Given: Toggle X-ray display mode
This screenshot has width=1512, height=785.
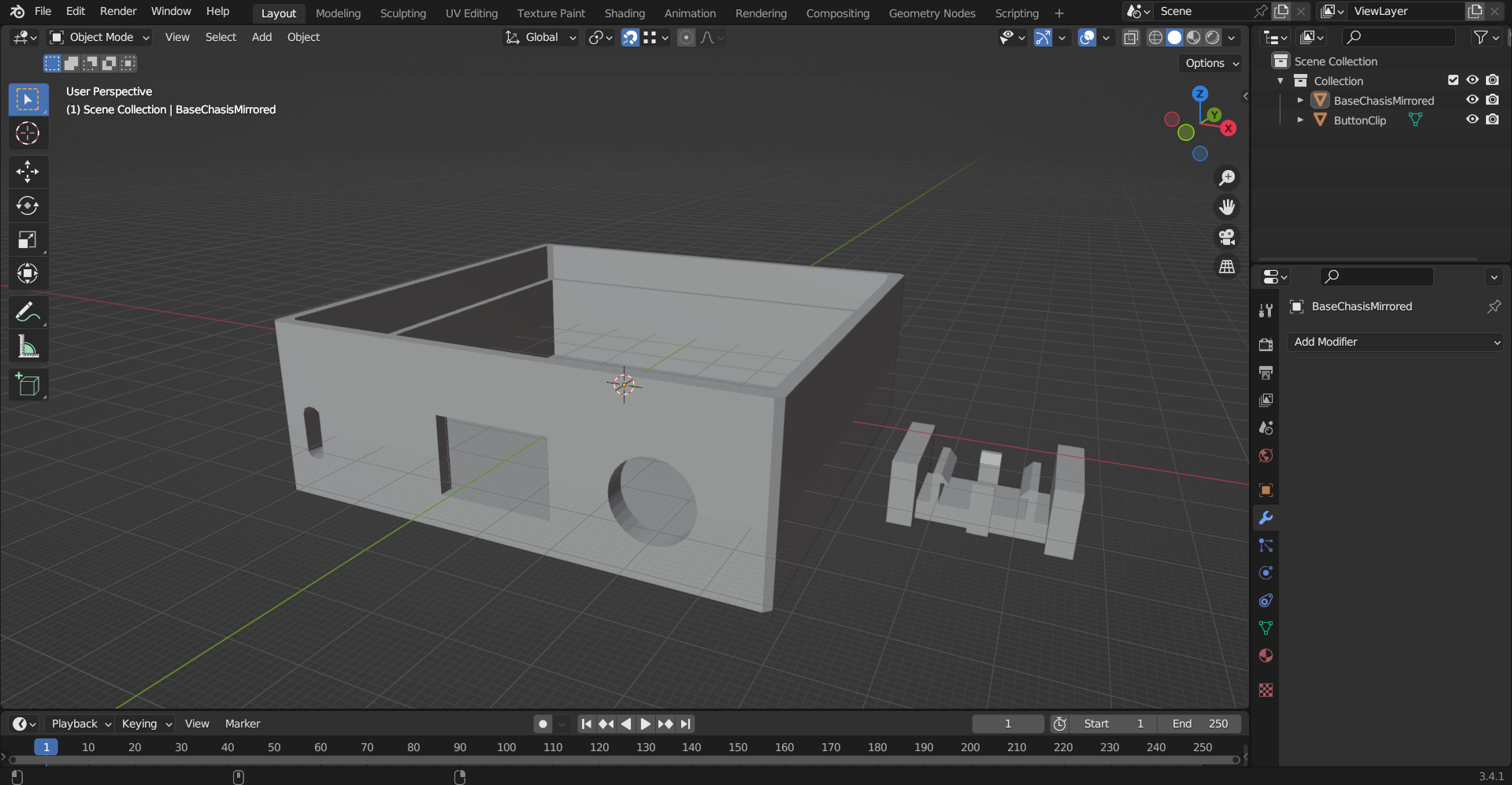Looking at the screenshot, I should (x=1131, y=37).
